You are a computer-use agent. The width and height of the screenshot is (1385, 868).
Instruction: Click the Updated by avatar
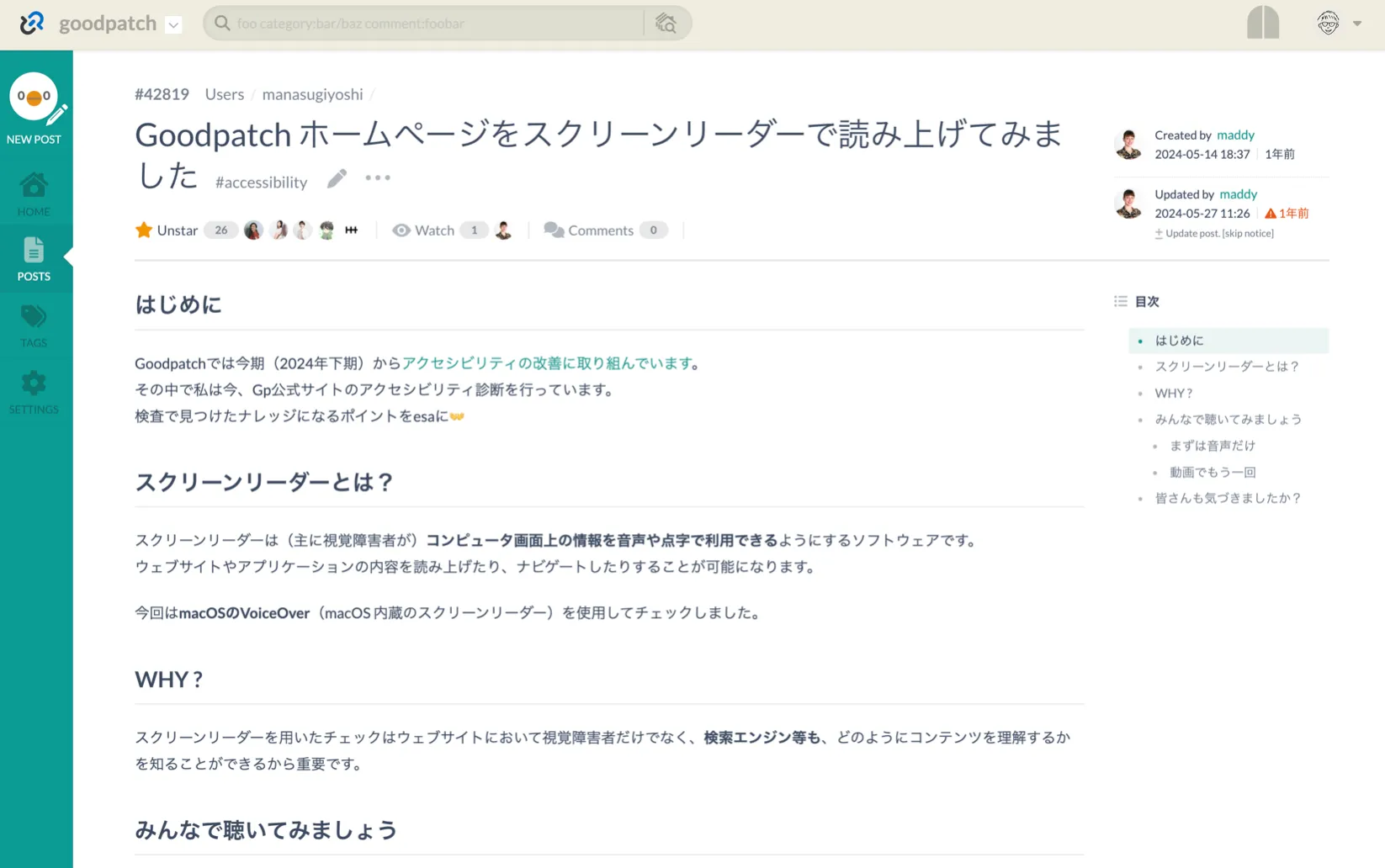[x=1128, y=204]
